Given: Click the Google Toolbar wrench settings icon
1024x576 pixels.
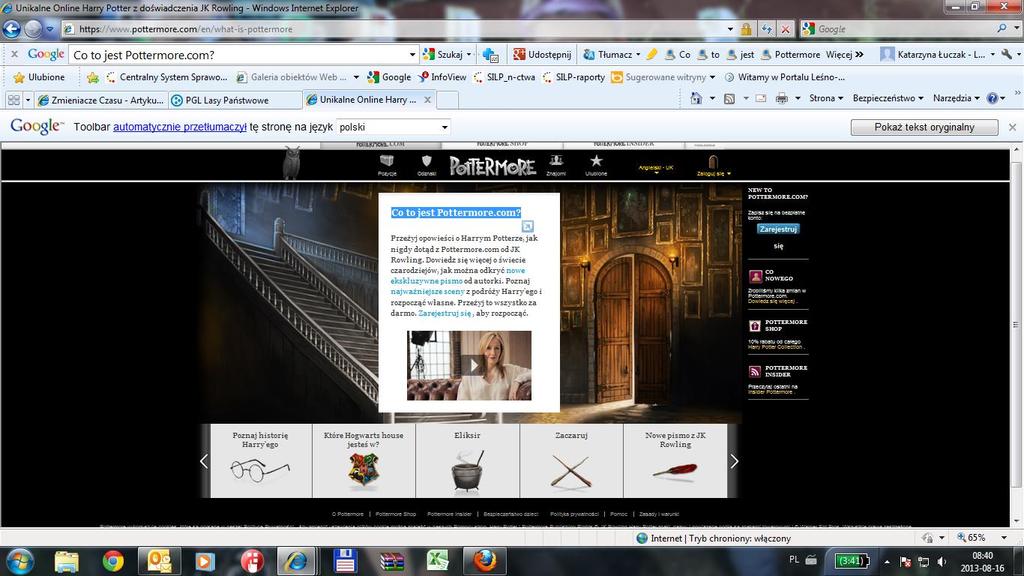Looking at the screenshot, I should coord(1006,54).
